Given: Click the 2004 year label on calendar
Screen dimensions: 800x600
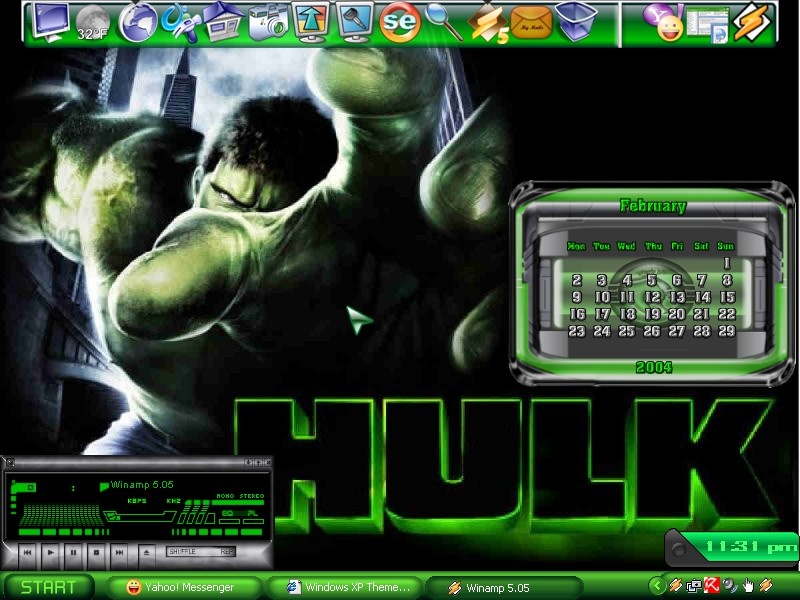Looking at the screenshot, I should tap(654, 367).
